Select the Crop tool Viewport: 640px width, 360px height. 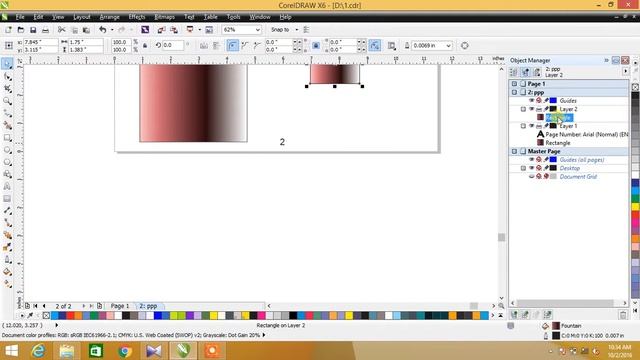pyautogui.click(x=7, y=89)
